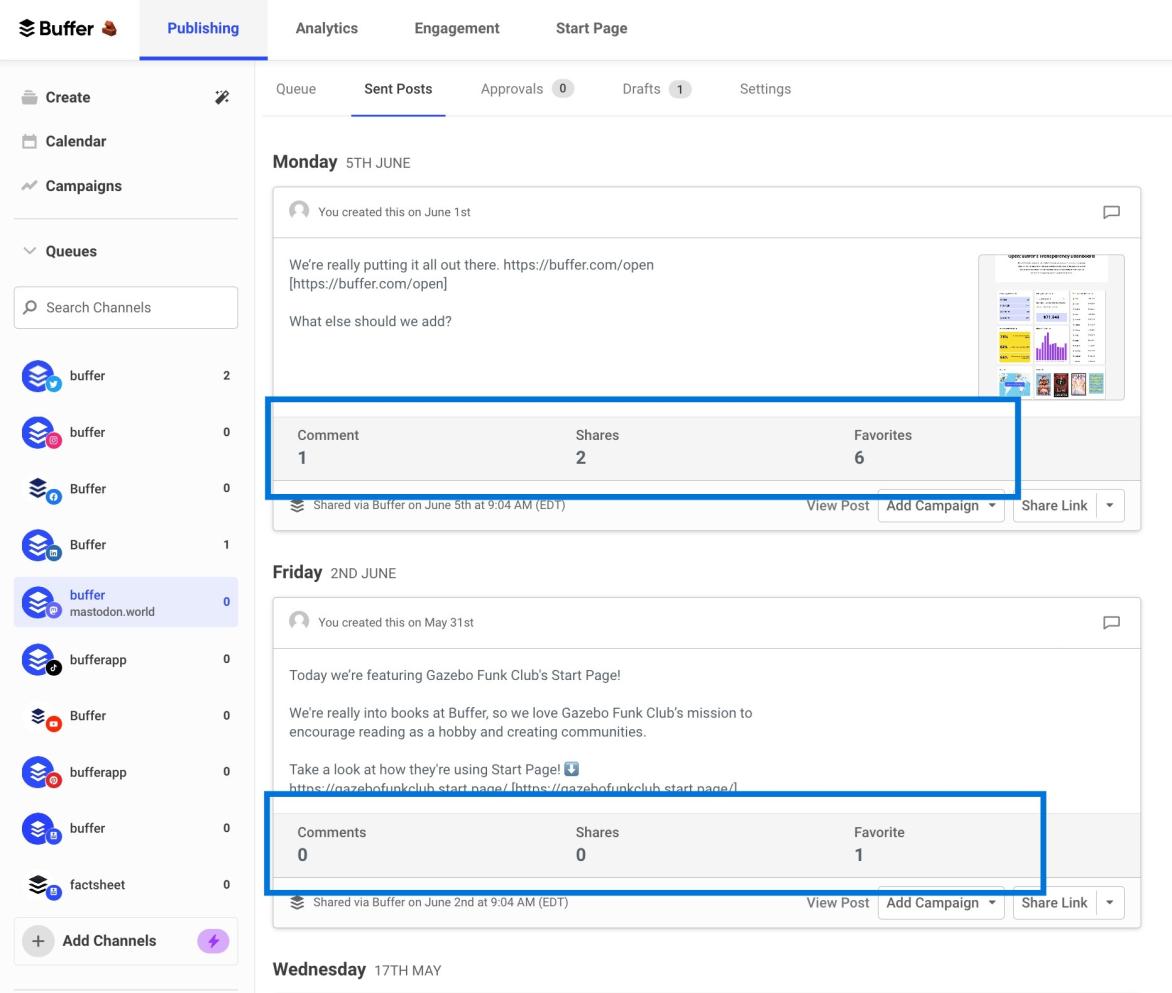Click the Calendar icon in sidebar
The height and width of the screenshot is (993, 1172).
click(x=29, y=141)
